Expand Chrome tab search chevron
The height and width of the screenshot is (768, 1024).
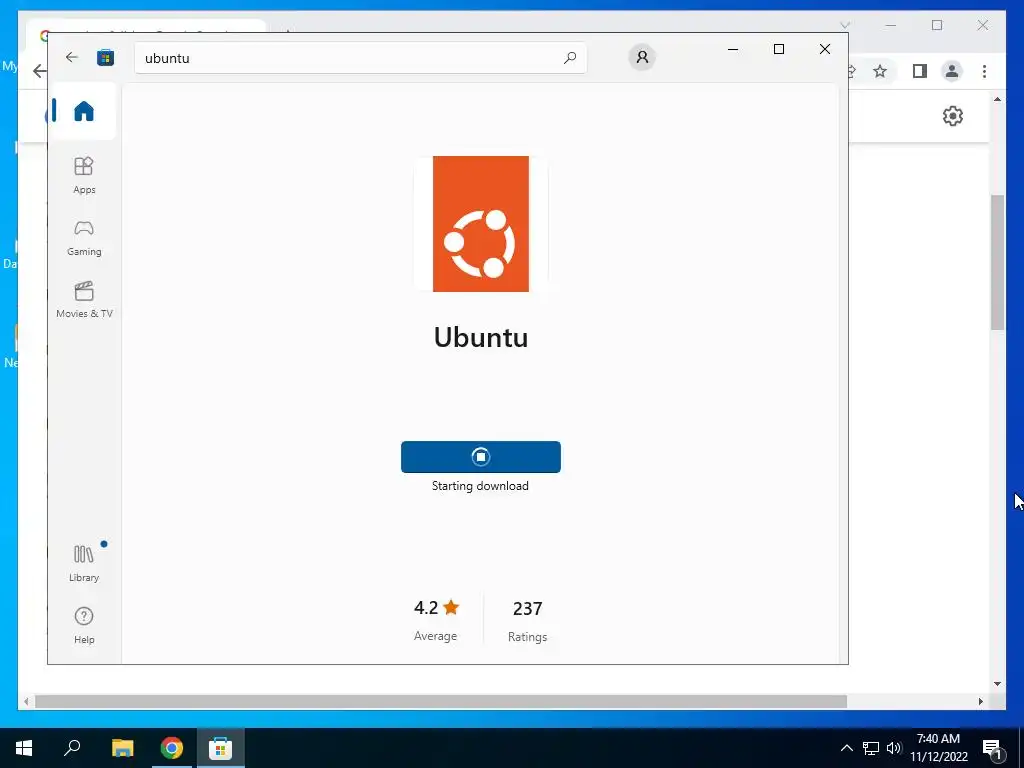point(845,25)
